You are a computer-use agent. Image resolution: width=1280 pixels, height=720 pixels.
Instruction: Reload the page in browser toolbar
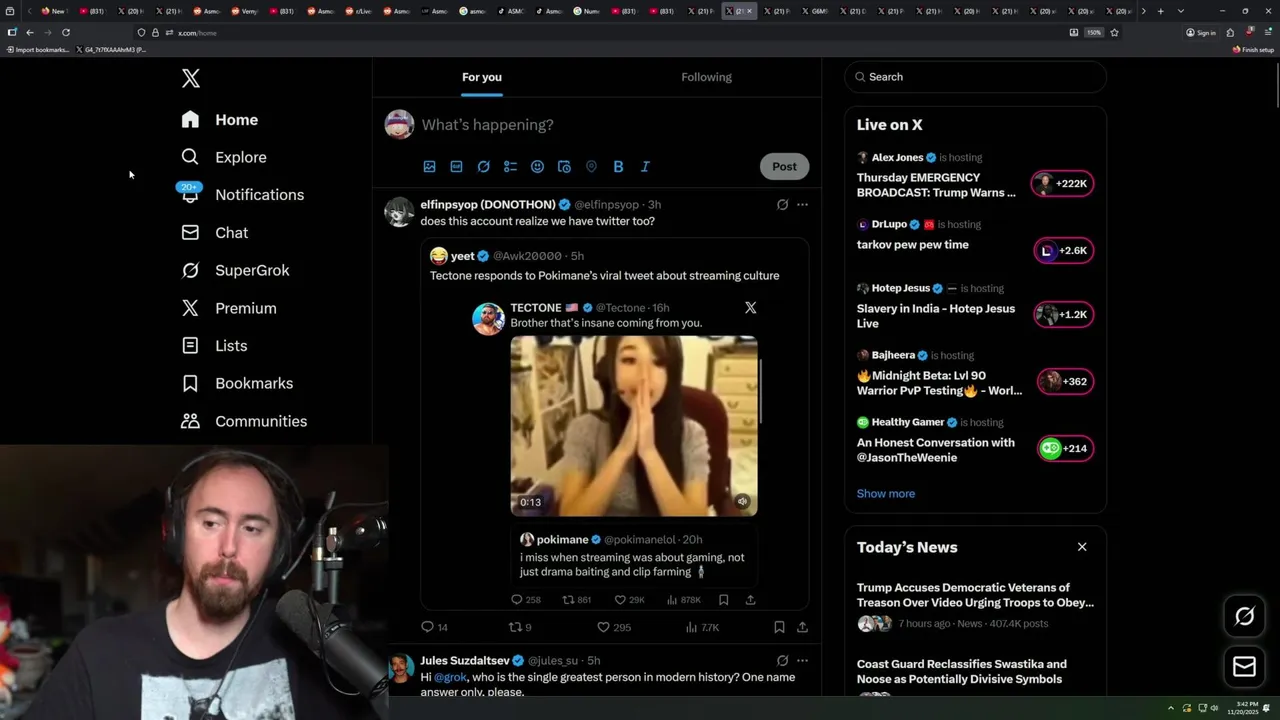[x=66, y=32]
